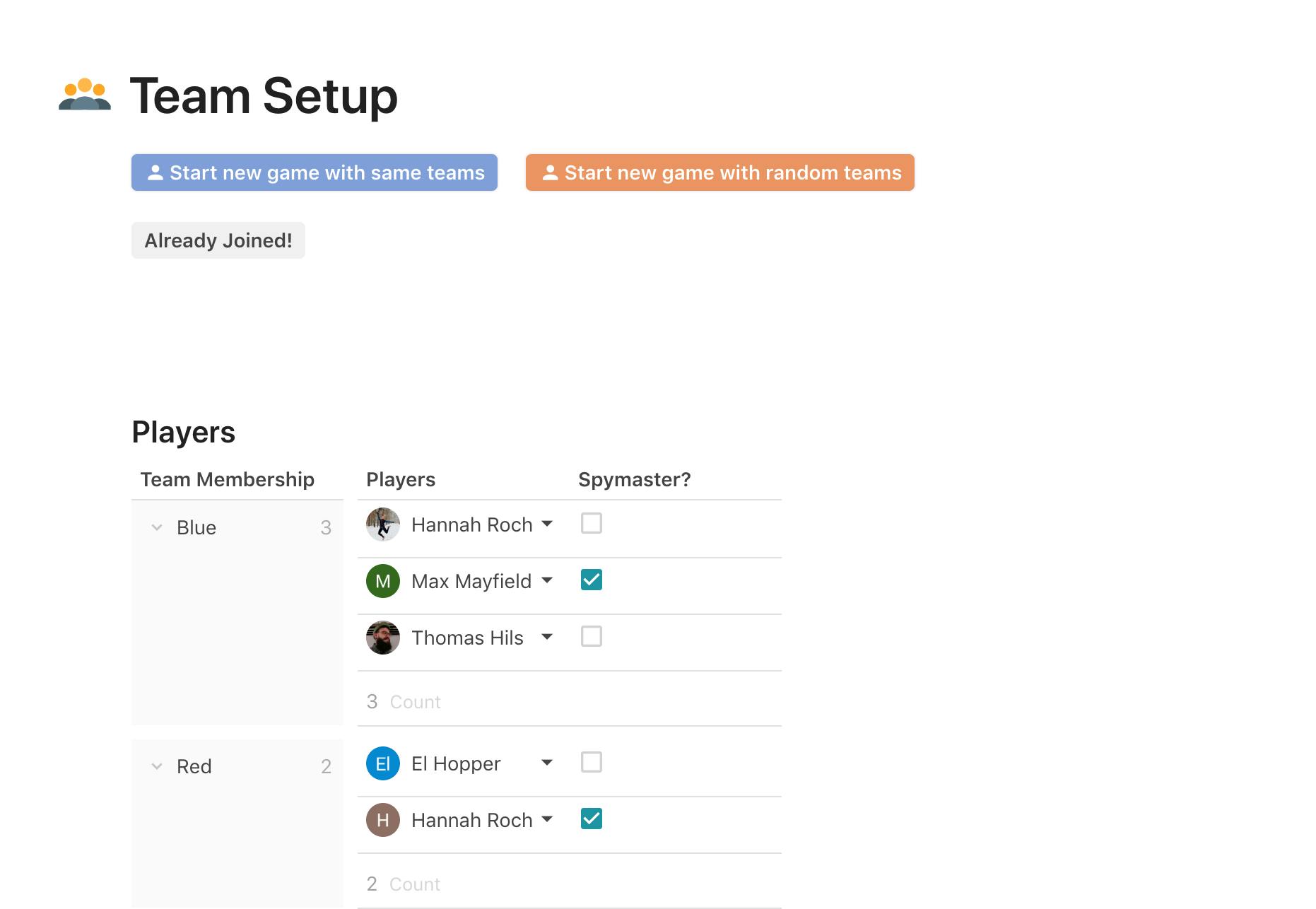Enable Spymaster checkbox for Thomas Hils
The width and height of the screenshot is (1316, 909).
[591, 637]
